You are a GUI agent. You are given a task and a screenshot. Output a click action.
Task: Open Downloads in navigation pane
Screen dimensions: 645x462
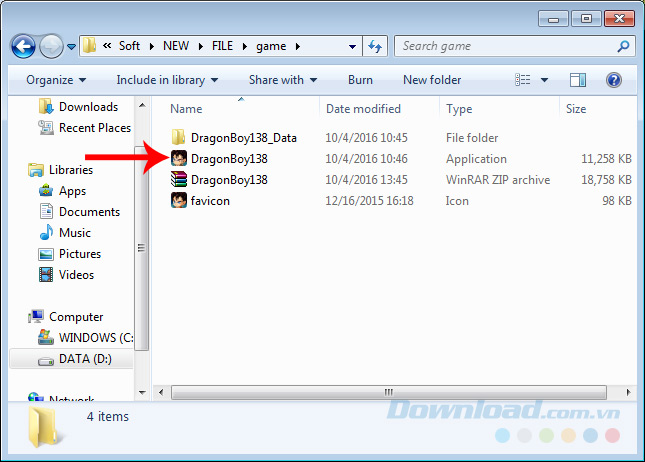click(88, 107)
